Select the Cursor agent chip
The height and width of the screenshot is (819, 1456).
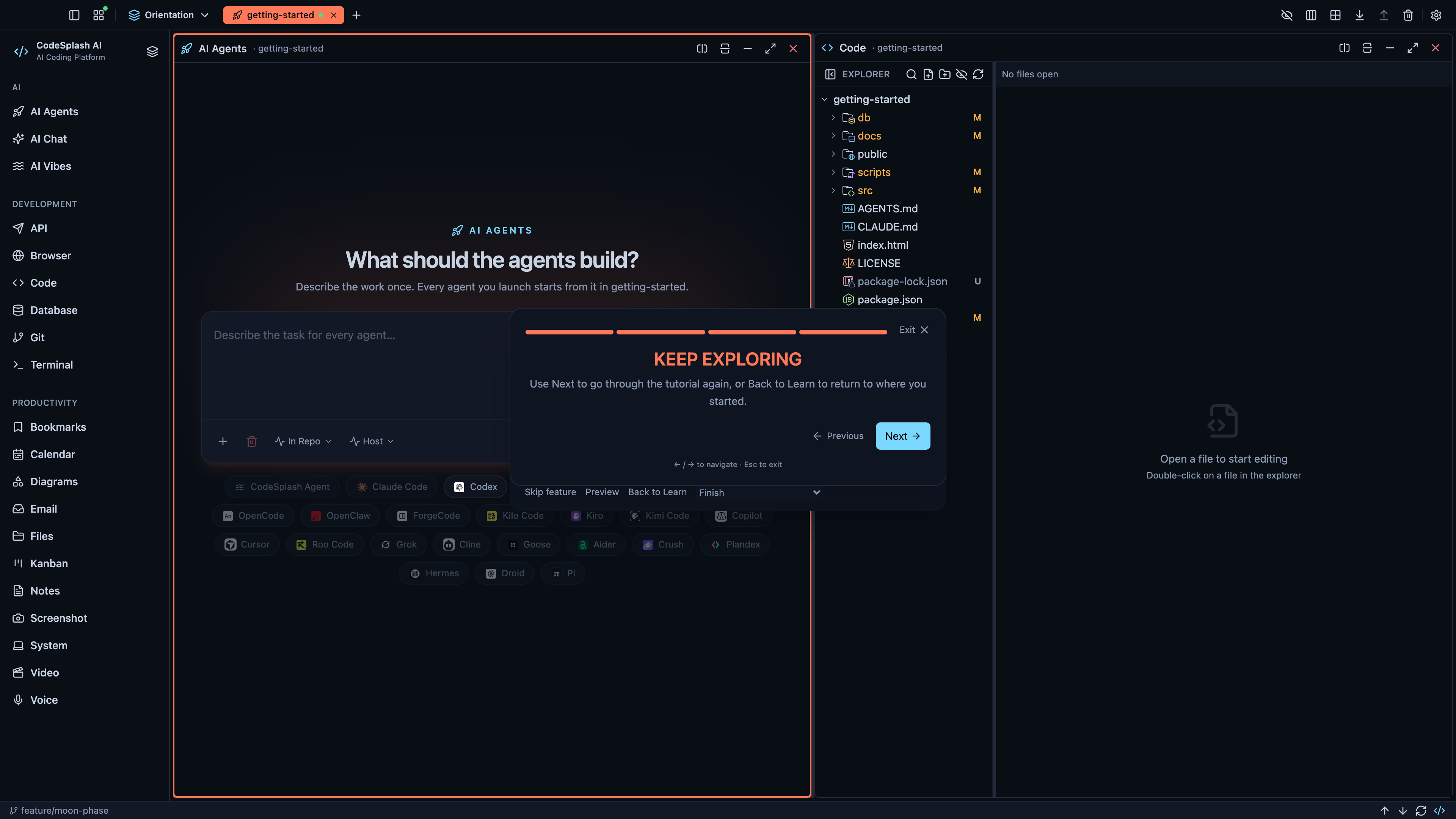[247, 544]
